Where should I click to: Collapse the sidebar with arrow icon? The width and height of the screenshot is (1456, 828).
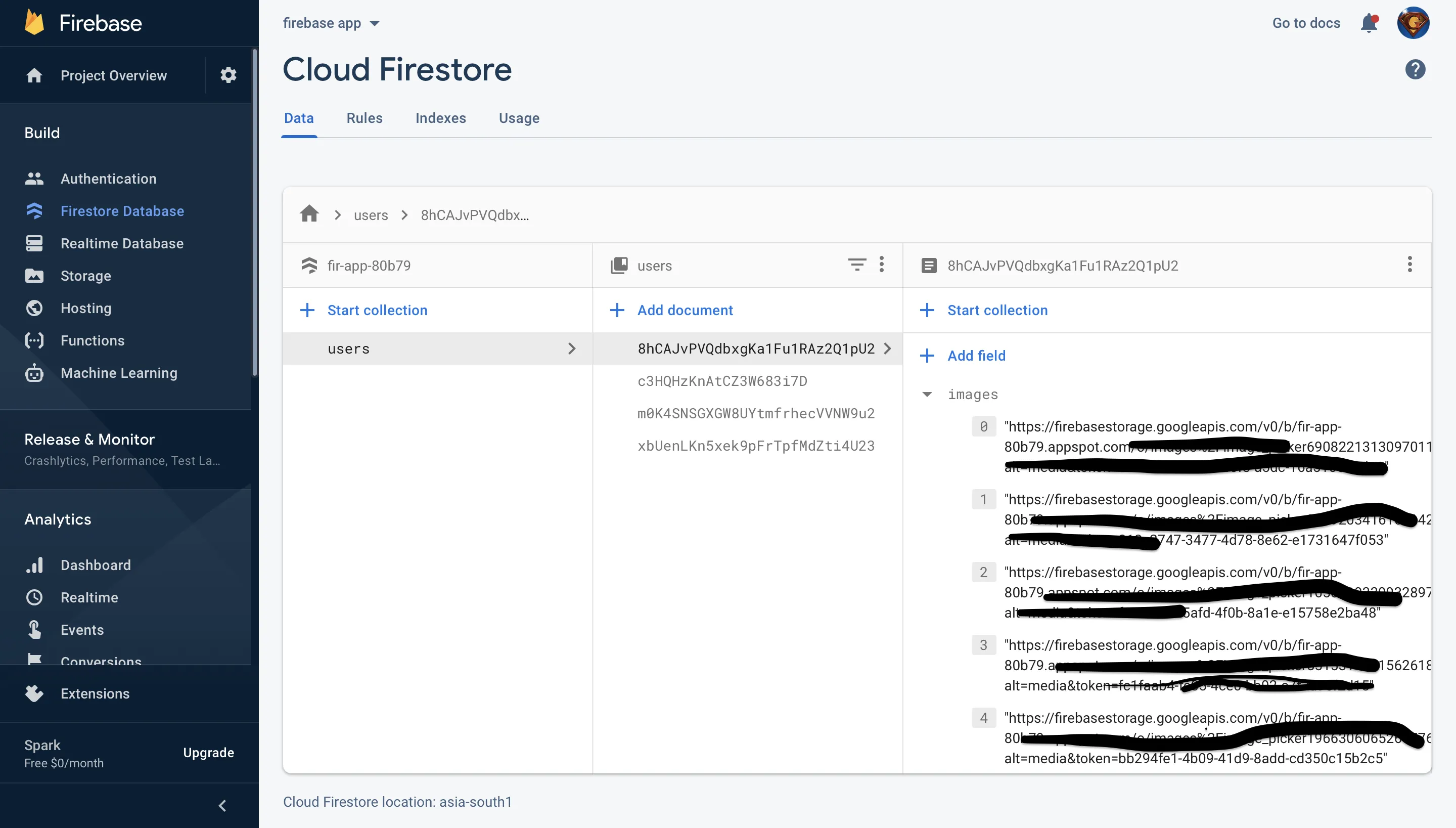click(x=222, y=805)
